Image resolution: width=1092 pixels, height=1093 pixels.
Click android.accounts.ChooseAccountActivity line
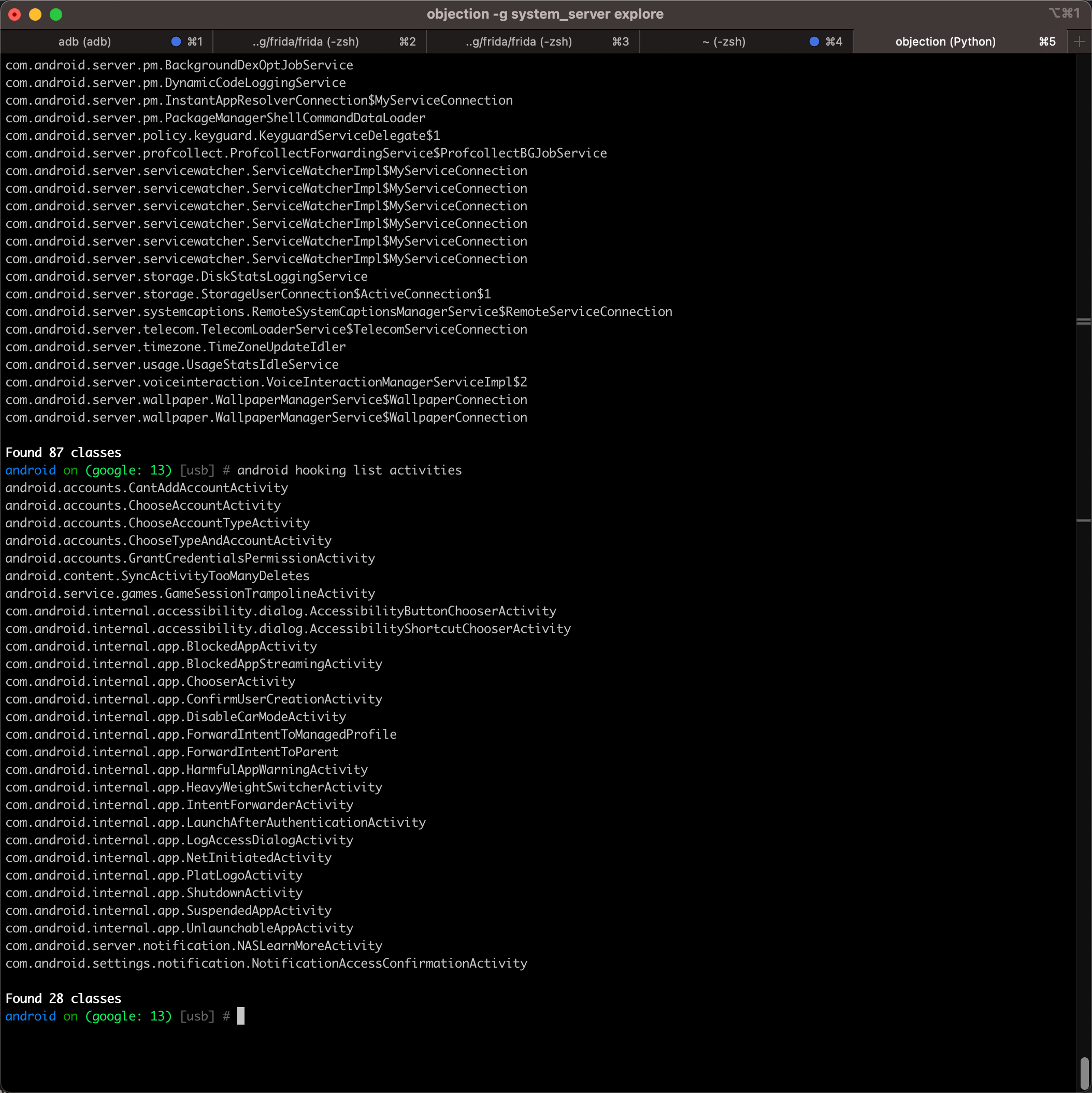pos(143,505)
